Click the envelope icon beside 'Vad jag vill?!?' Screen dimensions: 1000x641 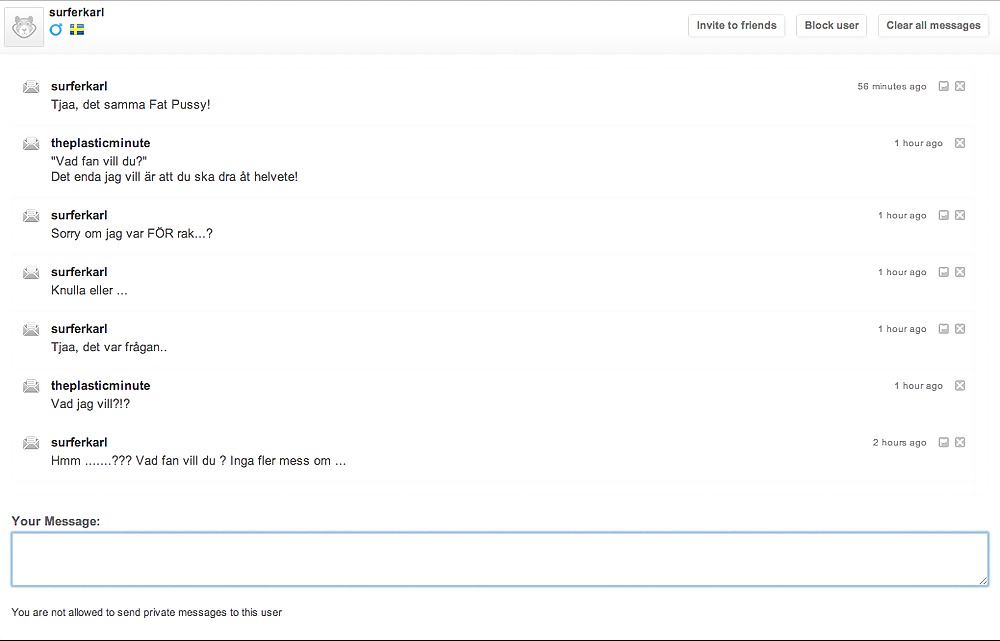click(31, 386)
